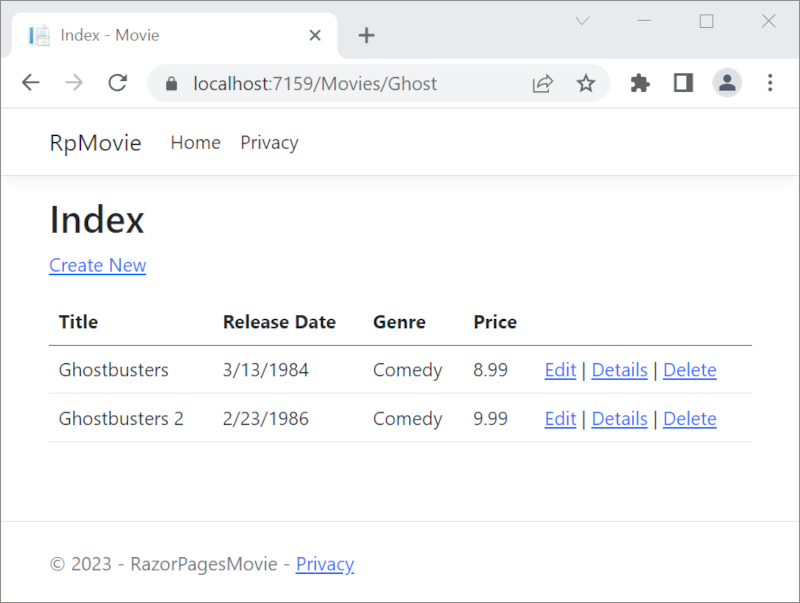Switch to the Index - Movie tab
The width and height of the screenshot is (800, 603).
pos(150,34)
